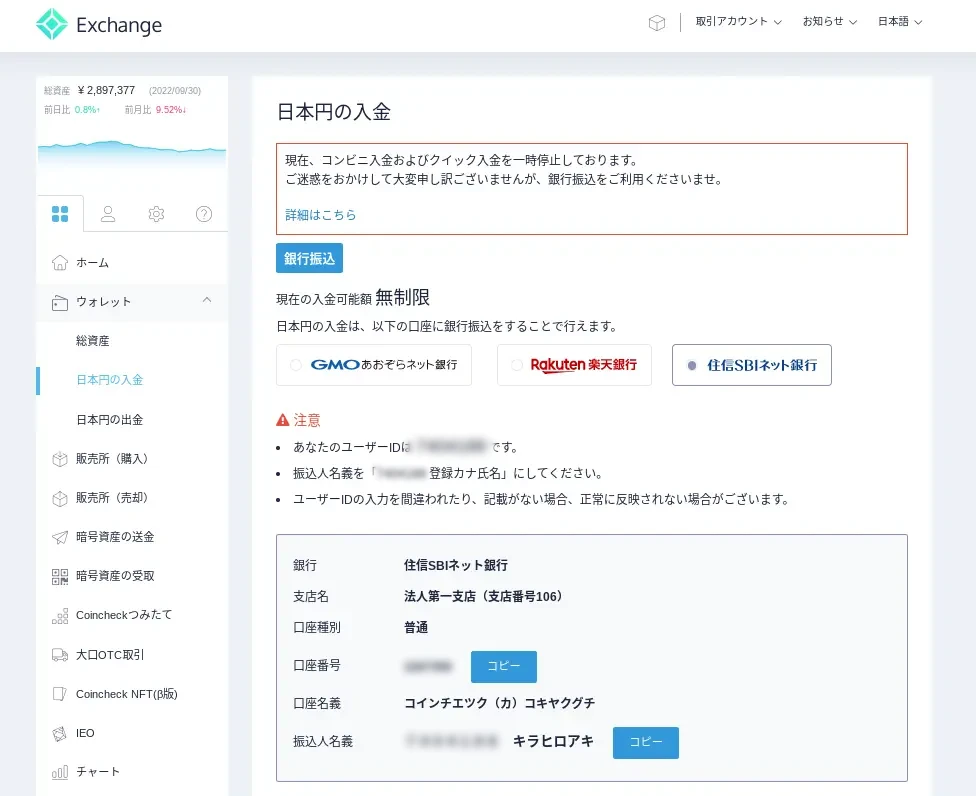Click the Exchange diamond logo icon

pyautogui.click(x=52, y=24)
